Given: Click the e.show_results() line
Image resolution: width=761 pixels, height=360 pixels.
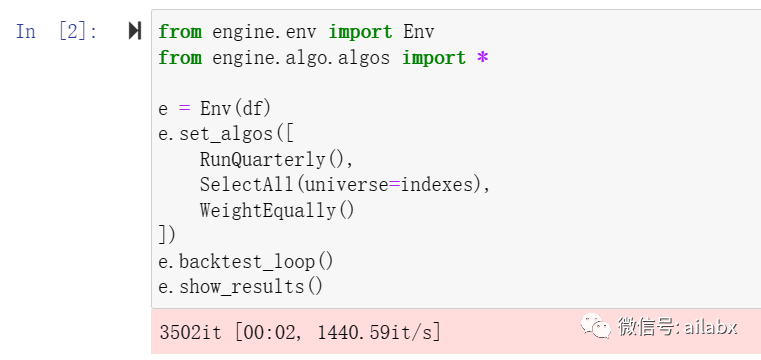Looking at the screenshot, I should tap(241, 287).
